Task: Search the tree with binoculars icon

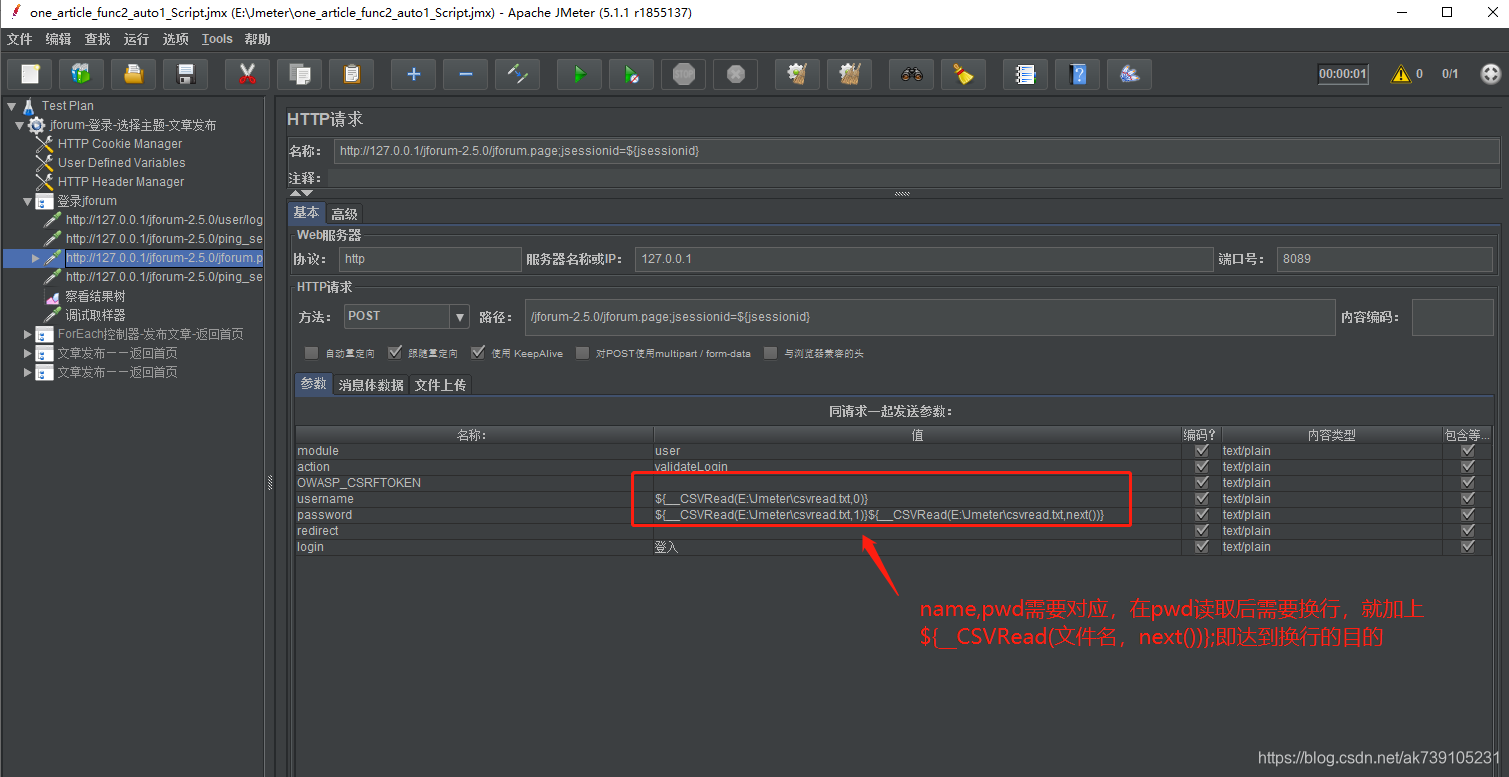Action: [x=911, y=74]
